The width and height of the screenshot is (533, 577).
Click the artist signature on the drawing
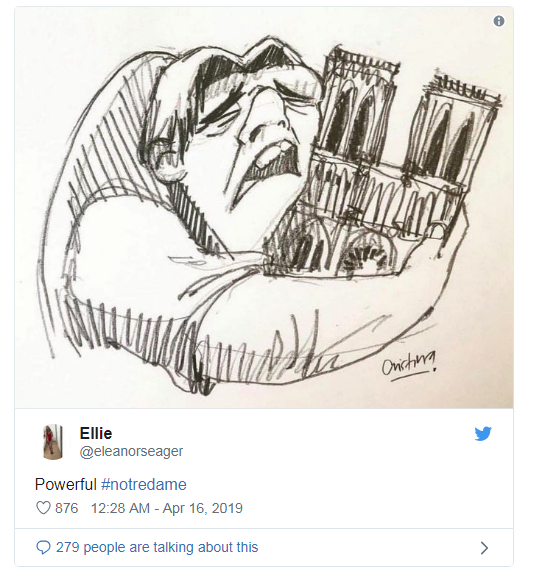409,365
